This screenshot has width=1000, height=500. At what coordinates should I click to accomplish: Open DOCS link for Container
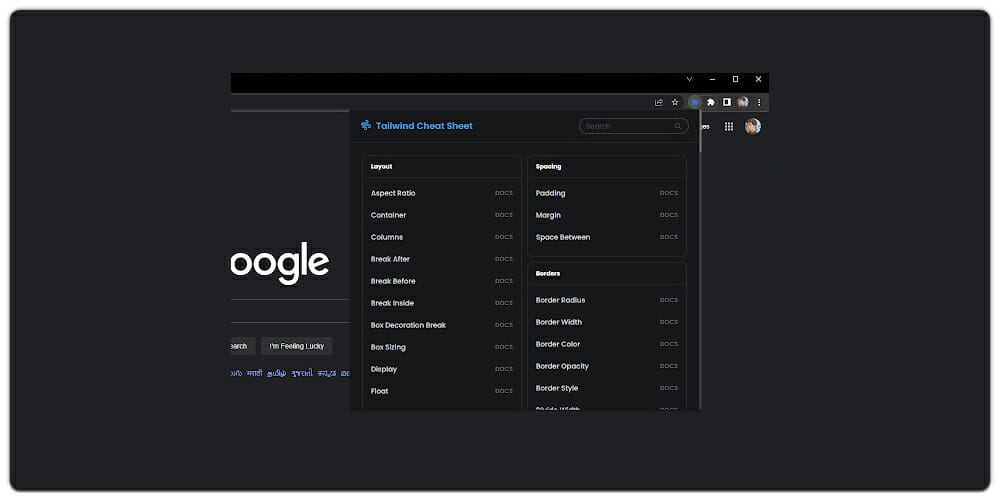503,215
